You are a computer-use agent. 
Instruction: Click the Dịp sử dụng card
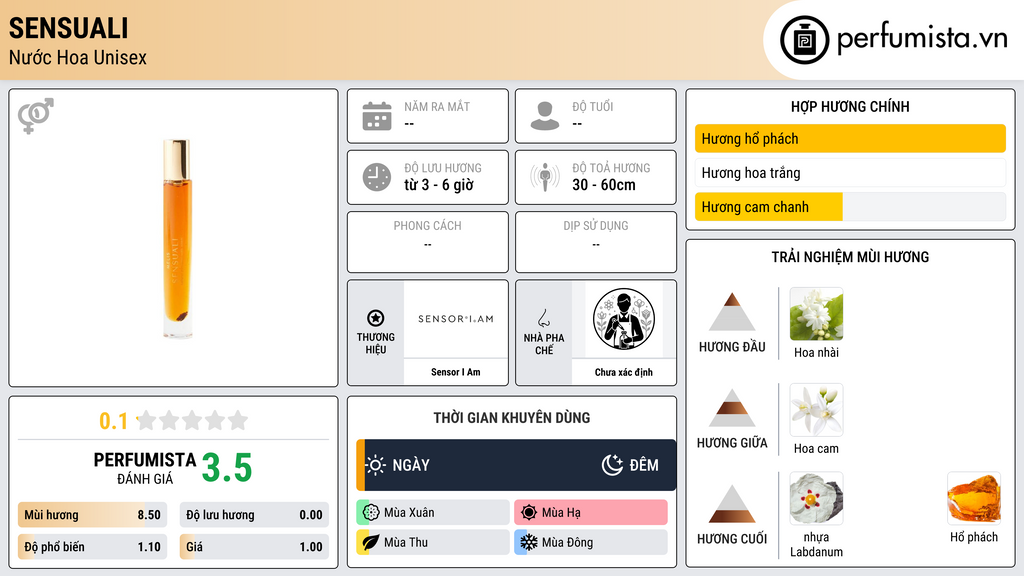[596, 242]
